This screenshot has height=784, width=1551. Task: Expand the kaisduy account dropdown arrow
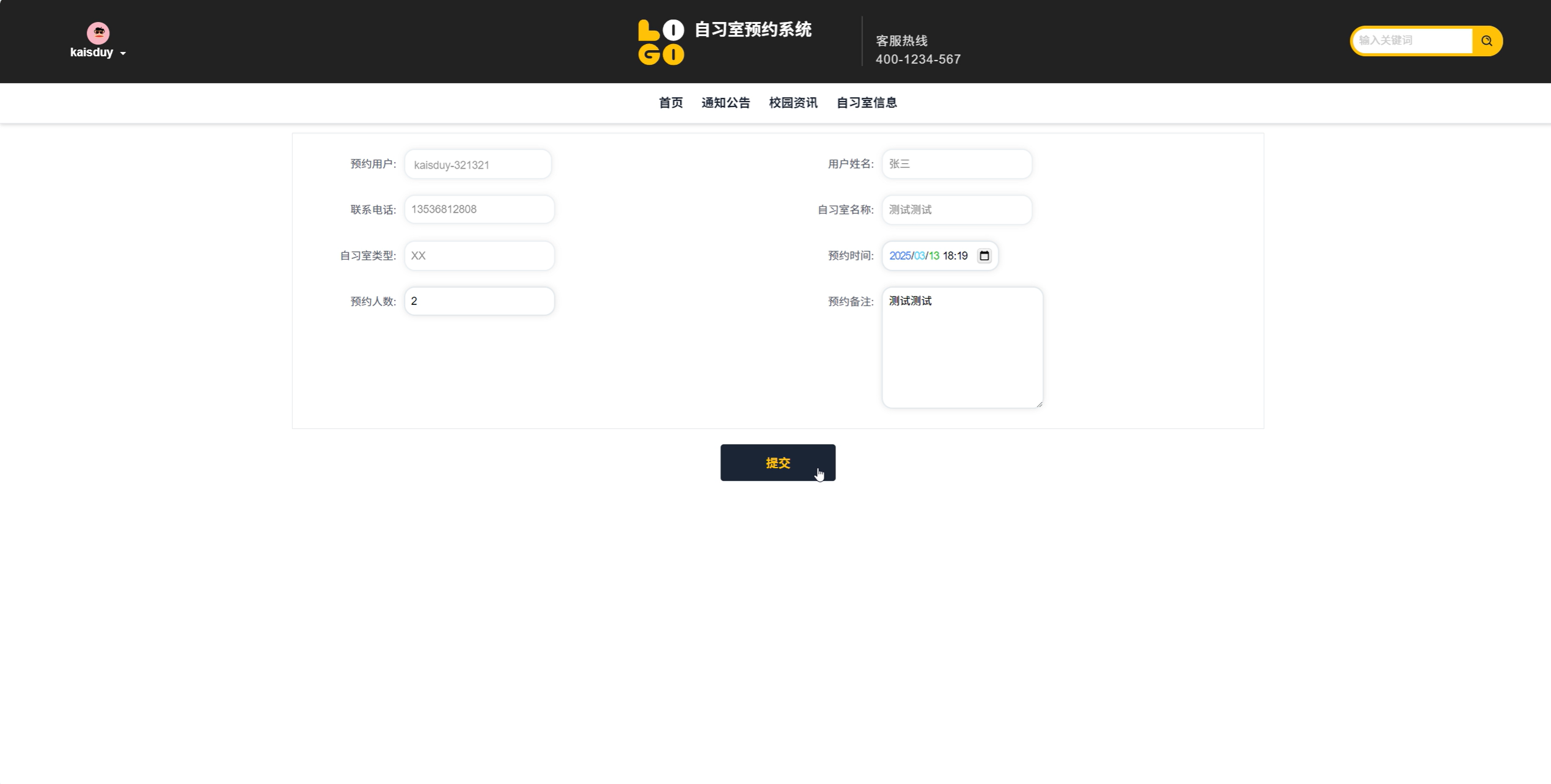[123, 54]
